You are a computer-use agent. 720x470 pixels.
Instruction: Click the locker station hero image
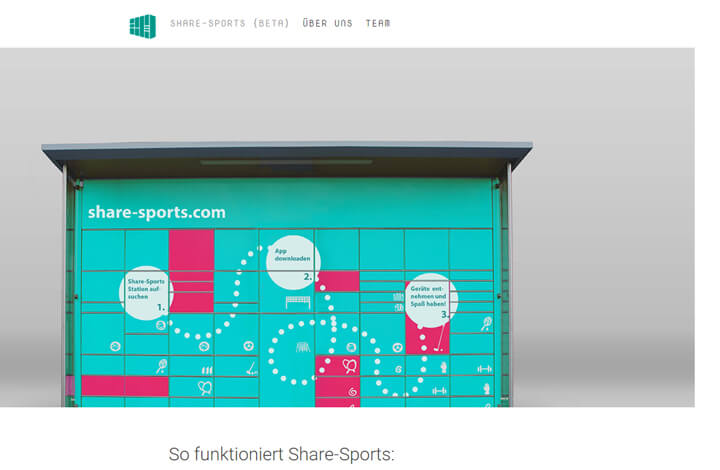pos(347,227)
